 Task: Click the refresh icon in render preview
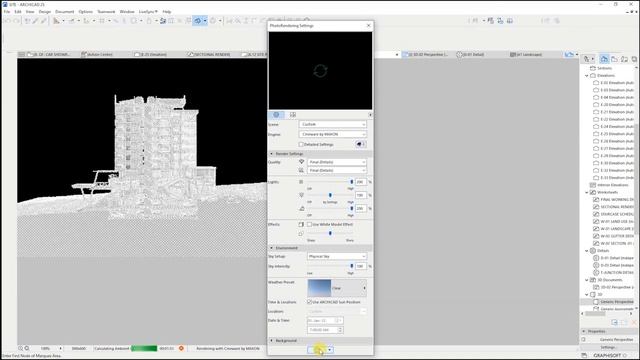[x=320, y=71]
